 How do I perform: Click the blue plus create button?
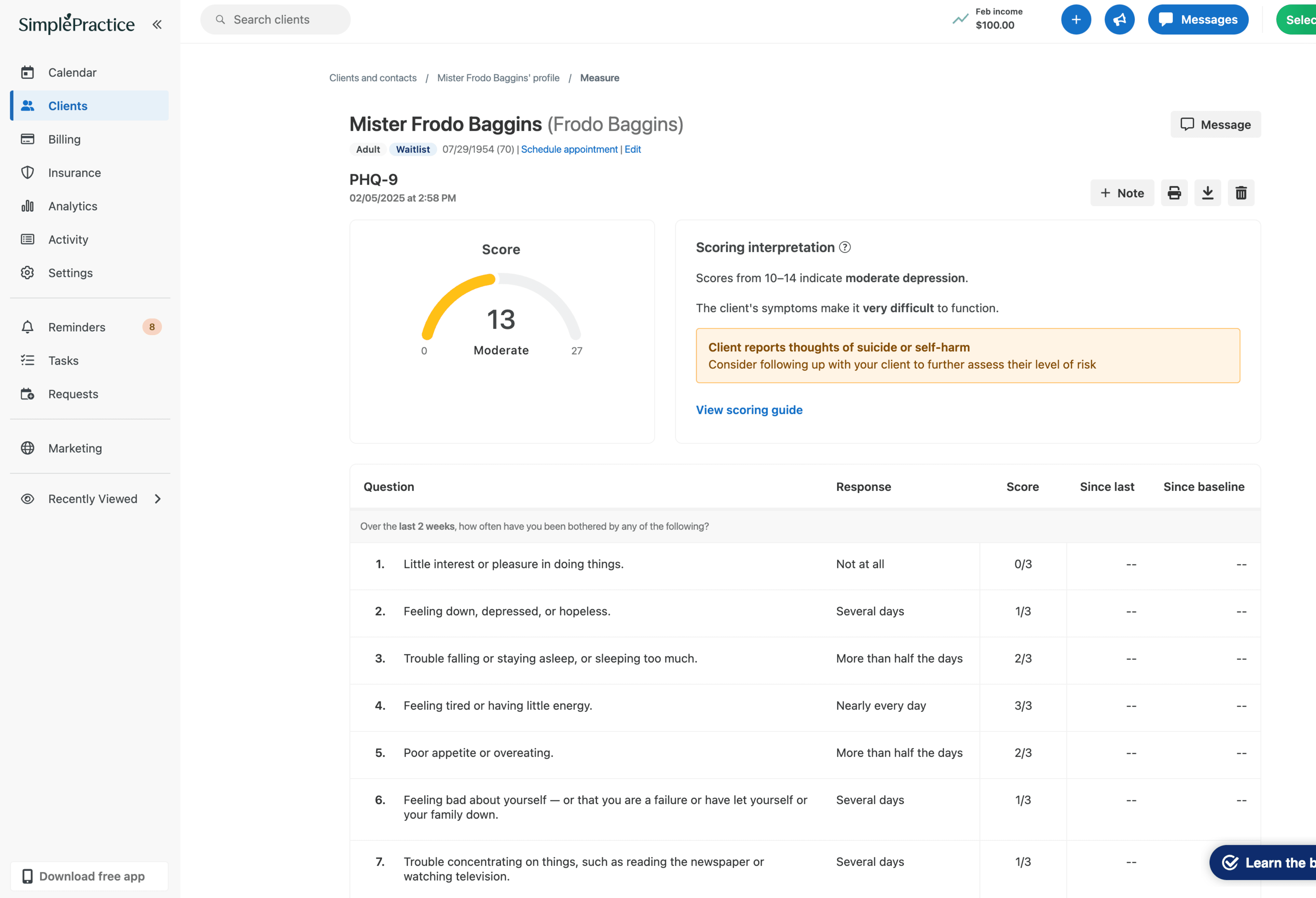point(1076,20)
